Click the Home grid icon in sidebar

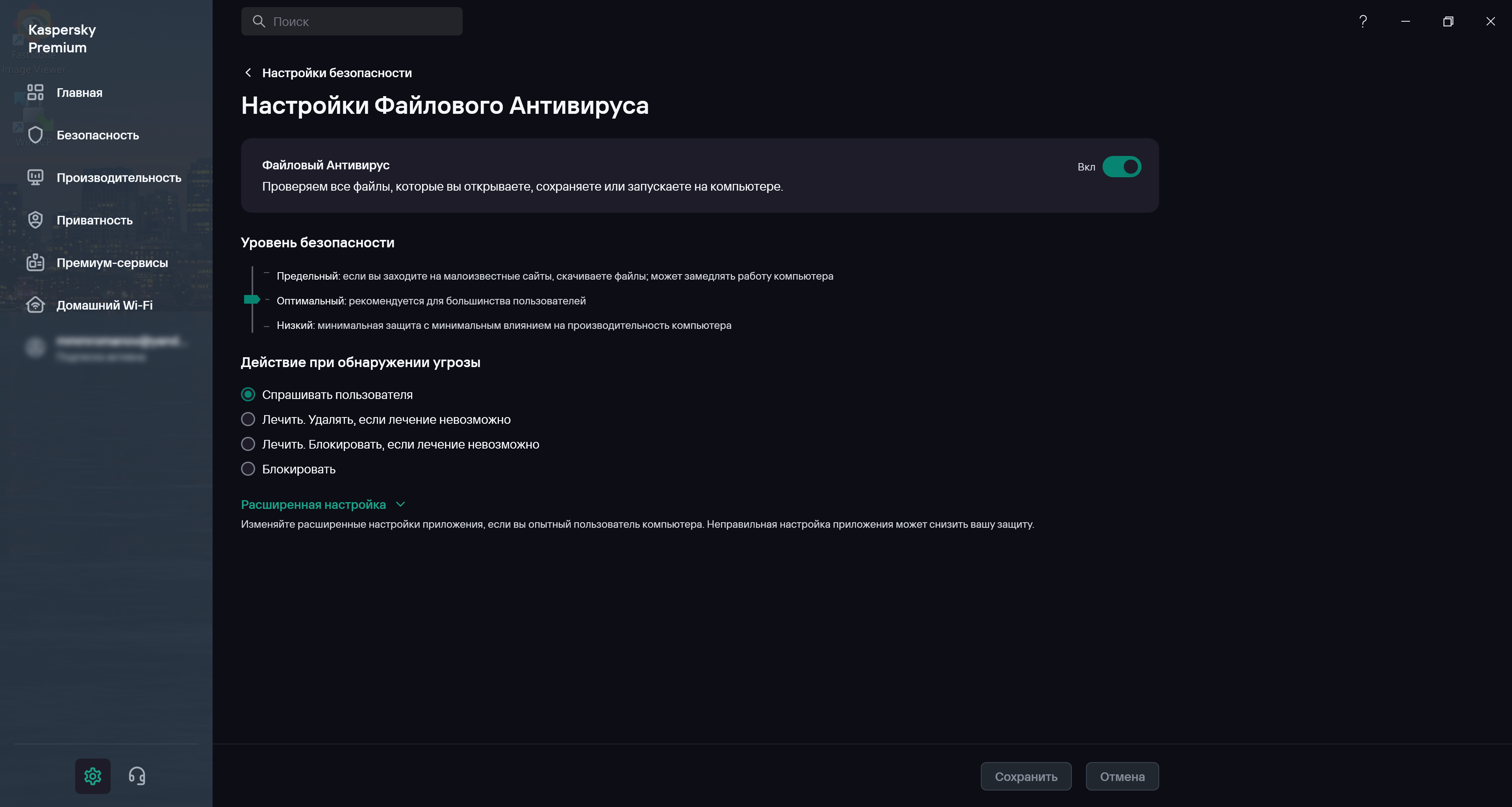click(x=35, y=93)
